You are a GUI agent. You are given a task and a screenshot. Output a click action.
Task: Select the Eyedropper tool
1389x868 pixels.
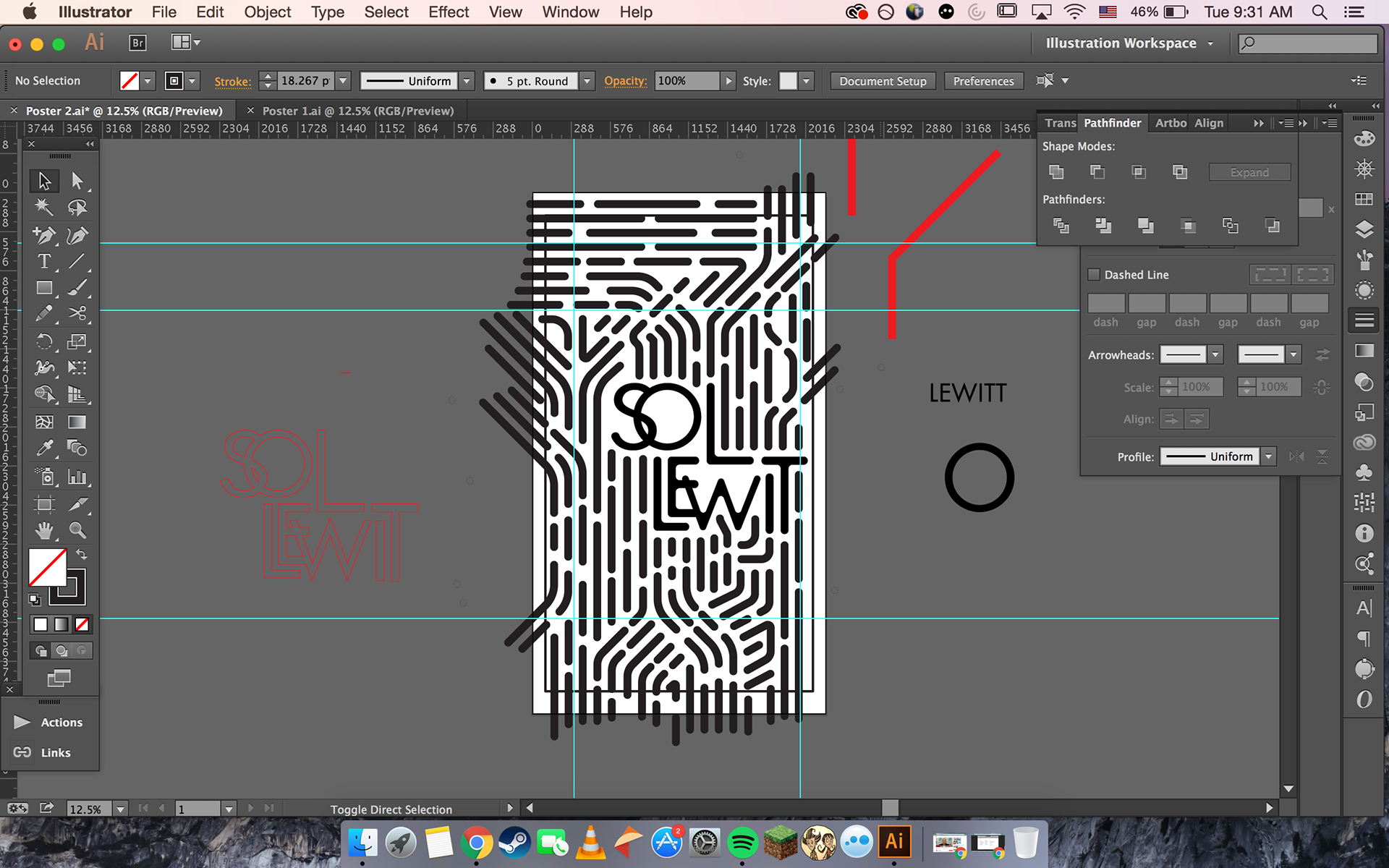pyautogui.click(x=44, y=448)
